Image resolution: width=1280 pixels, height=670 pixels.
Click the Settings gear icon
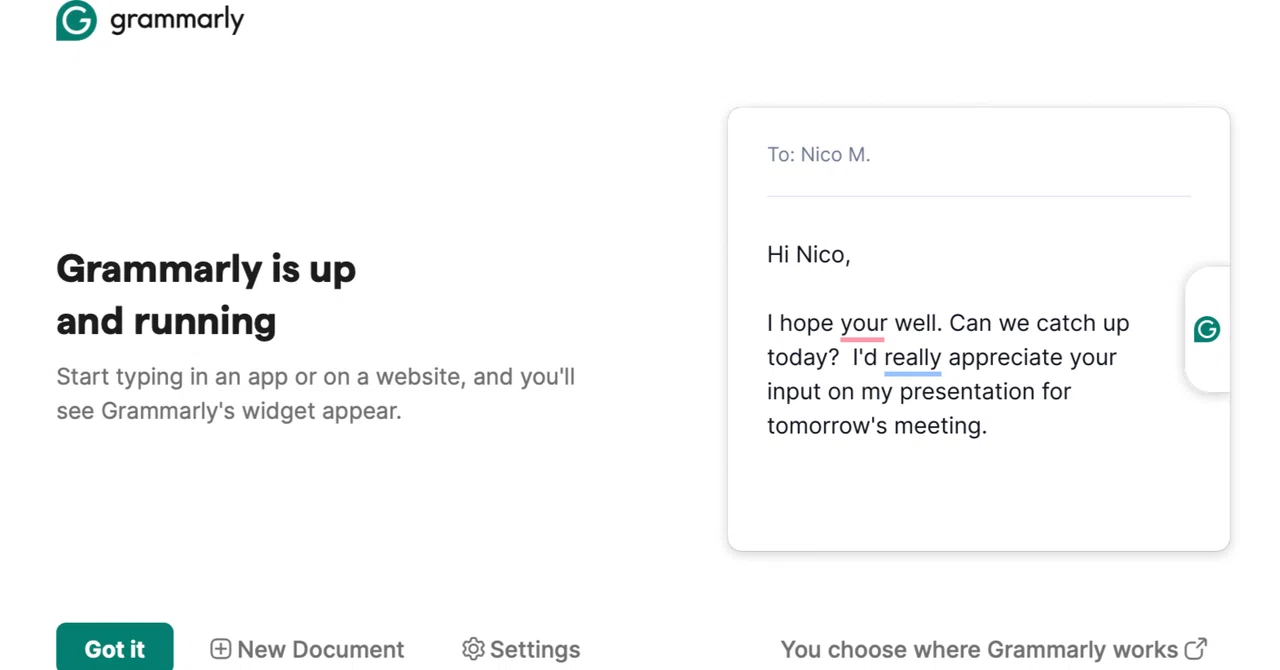(x=473, y=649)
